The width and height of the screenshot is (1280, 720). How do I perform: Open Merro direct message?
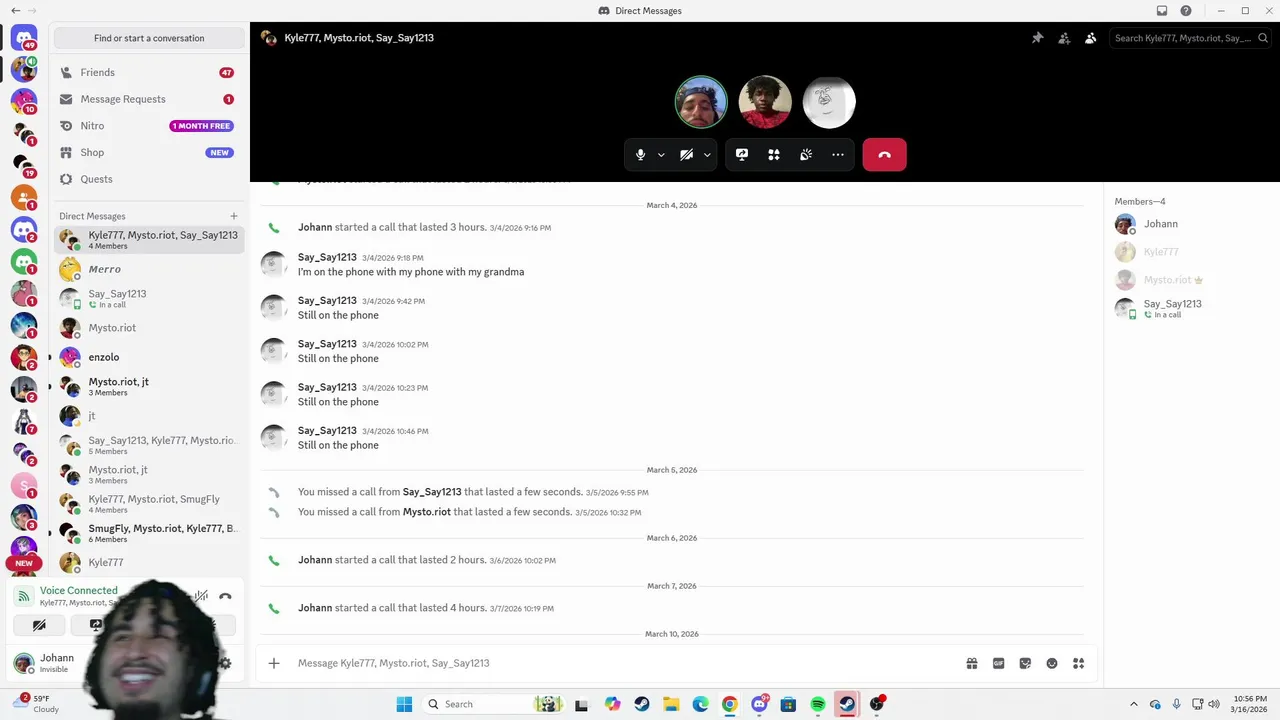[x=149, y=269]
